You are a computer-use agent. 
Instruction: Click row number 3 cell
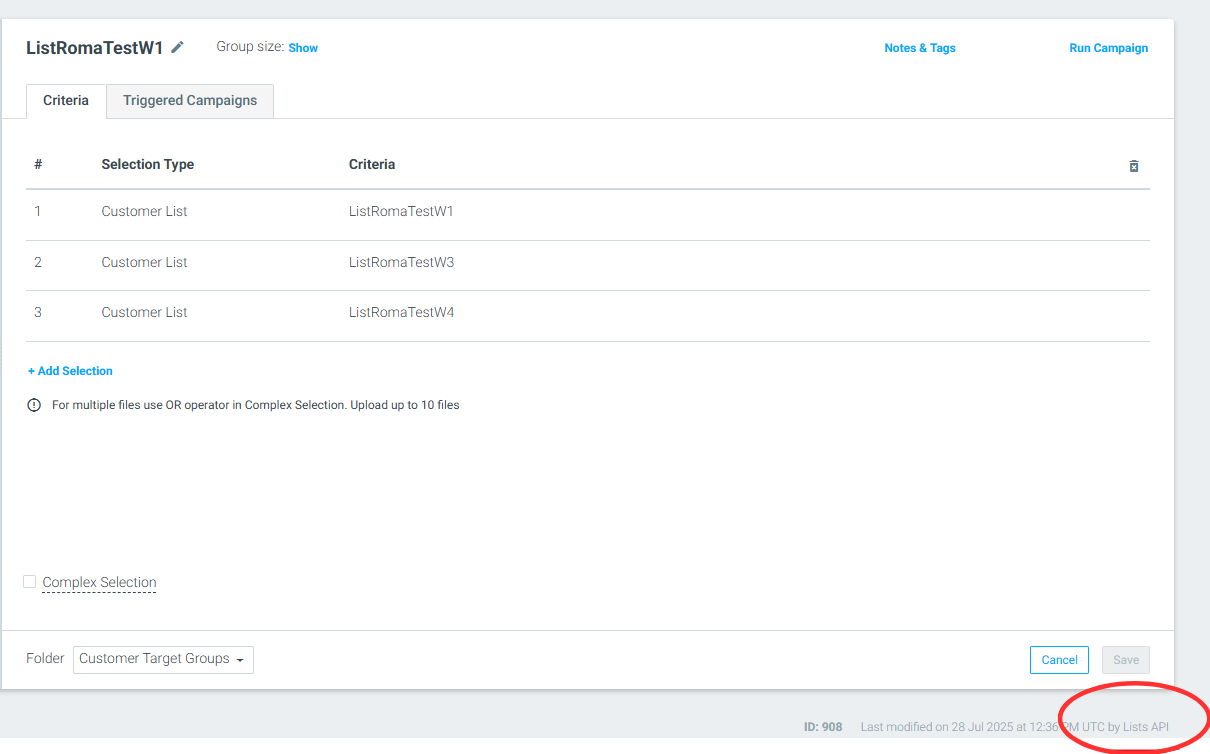coord(38,312)
